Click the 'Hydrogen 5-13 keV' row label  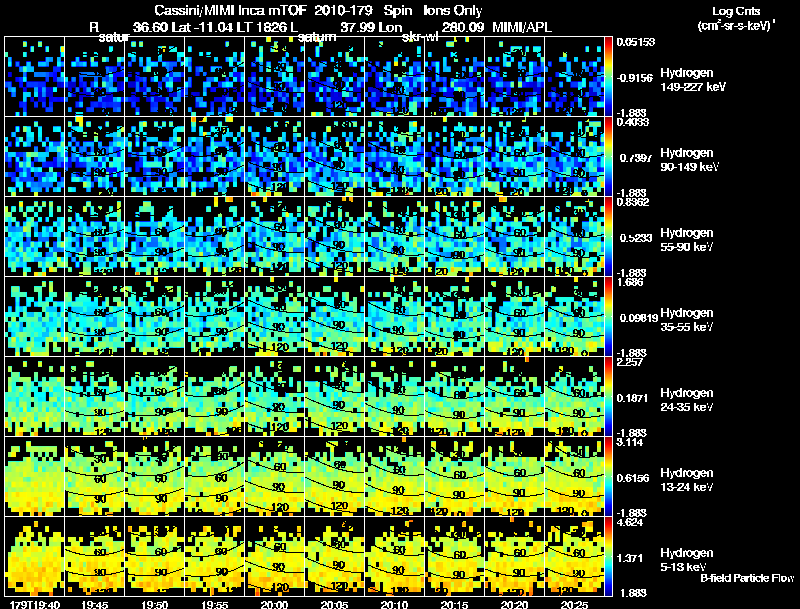point(687,560)
